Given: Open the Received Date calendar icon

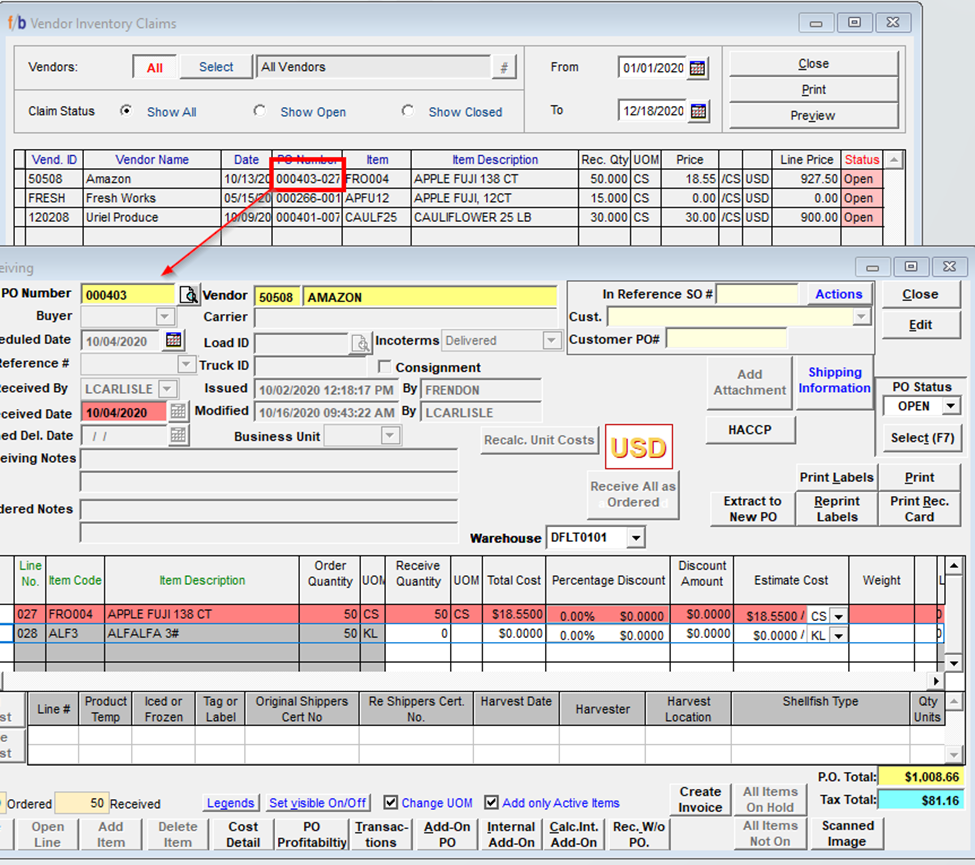Looking at the screenshot, I should click(x=177, y=412).
